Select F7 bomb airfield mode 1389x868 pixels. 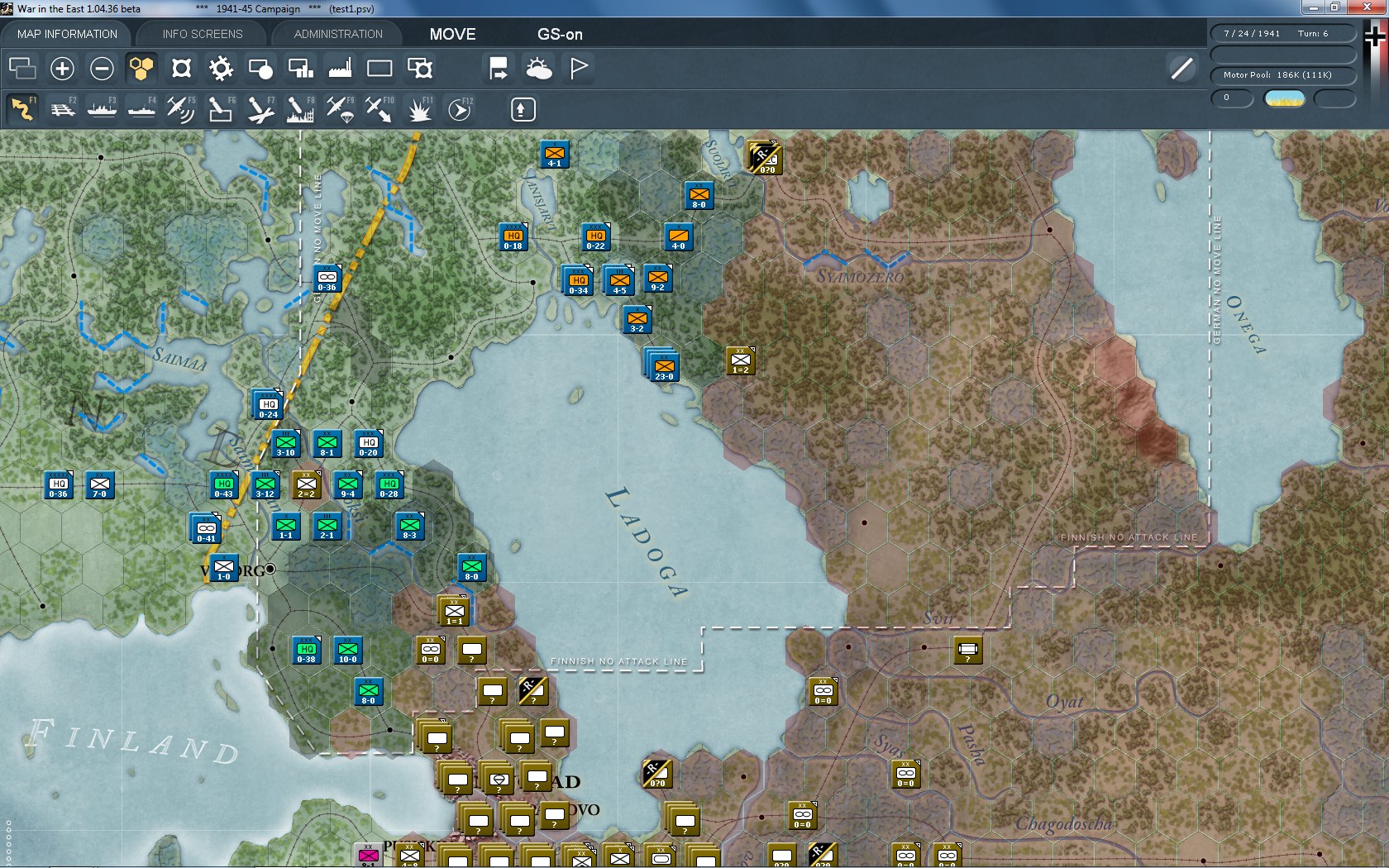(x=260, y=109)
